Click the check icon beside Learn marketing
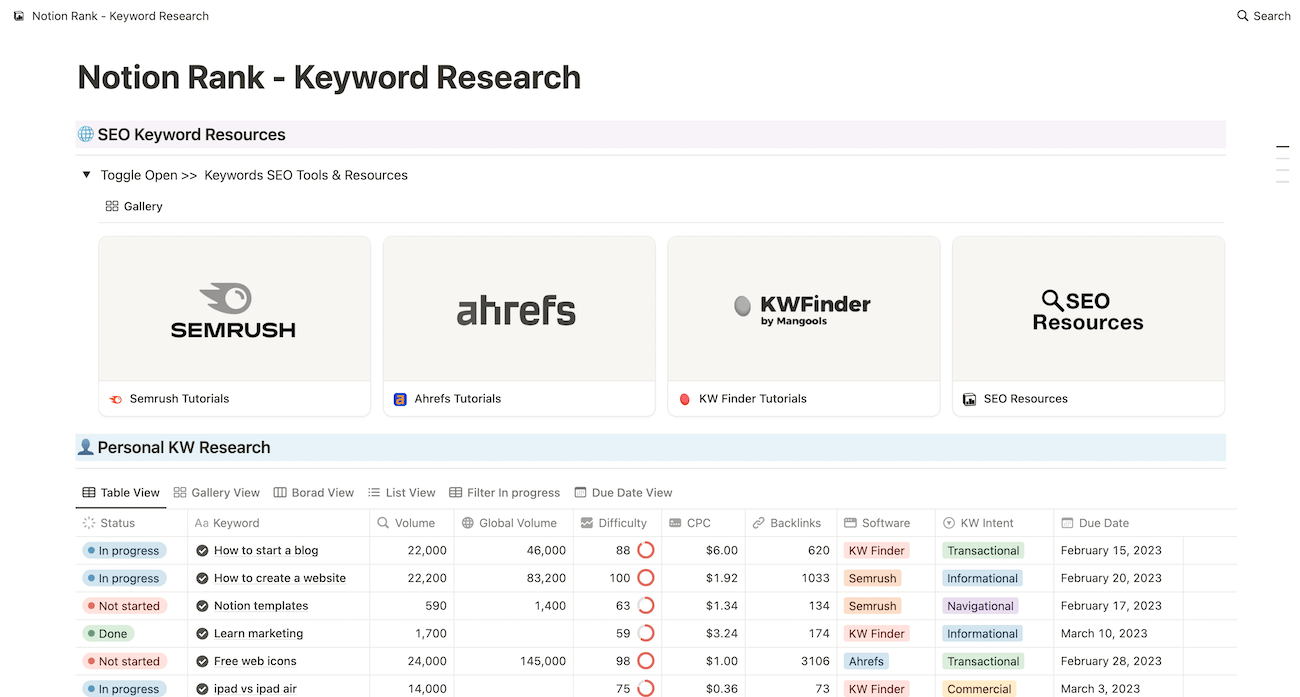Viewport: 1300px width, 697px height. tap(202, 634)
